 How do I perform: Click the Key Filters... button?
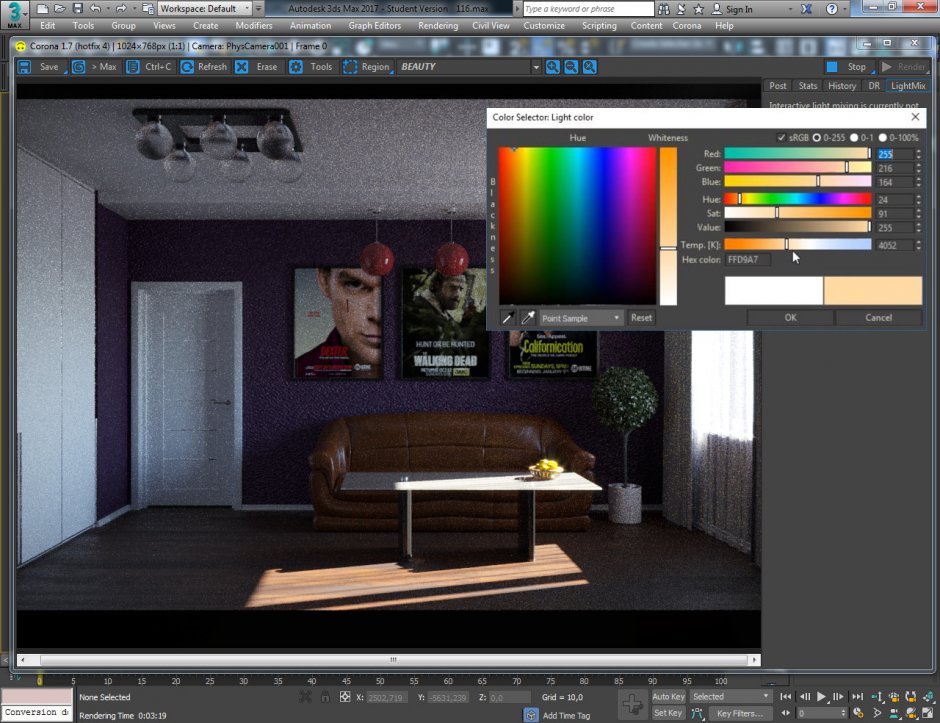click(x=740, y=713)
